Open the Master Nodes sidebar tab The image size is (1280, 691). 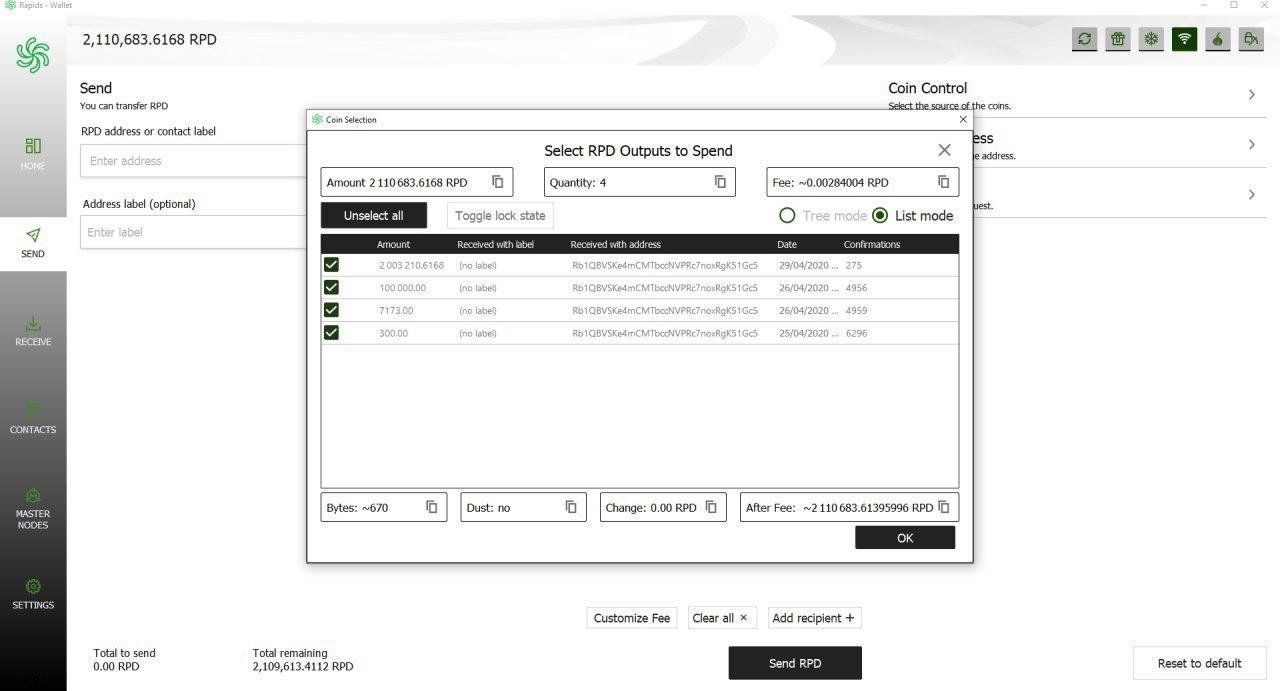33,508
